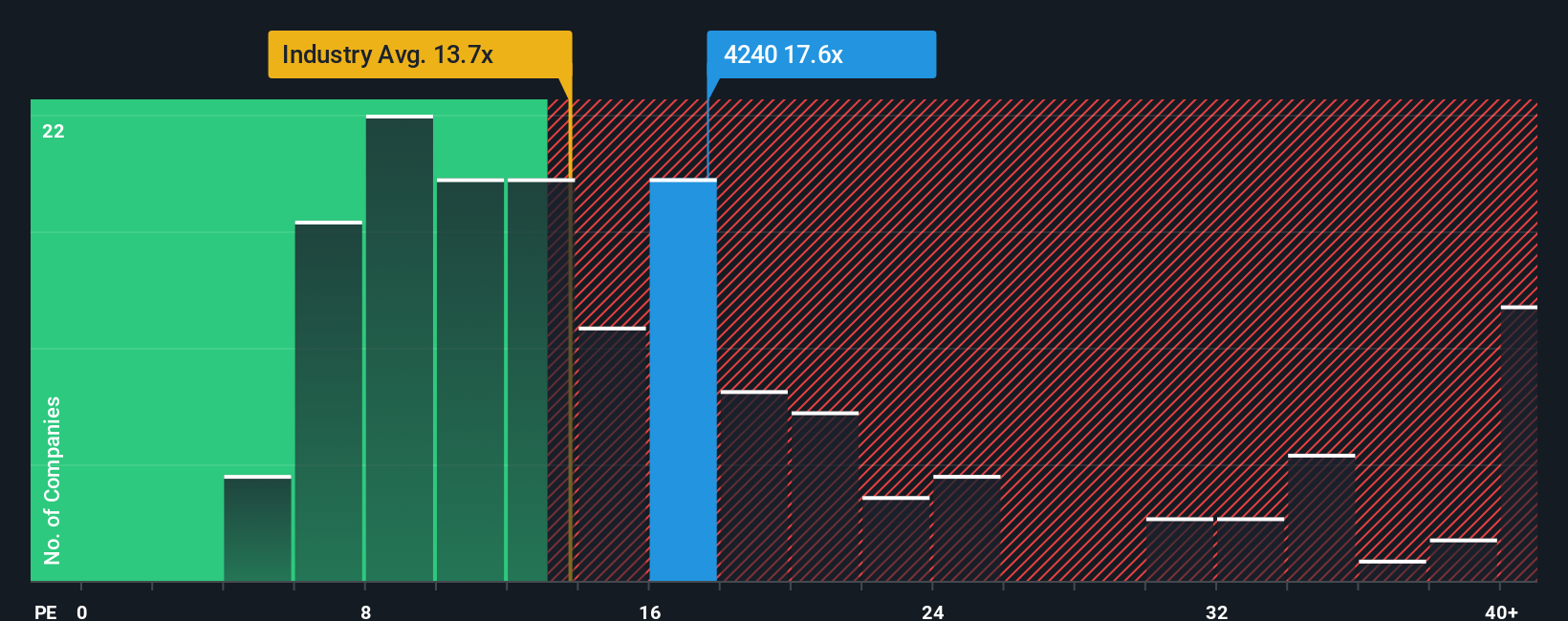Click the x-axis label 24

point(933,611)
